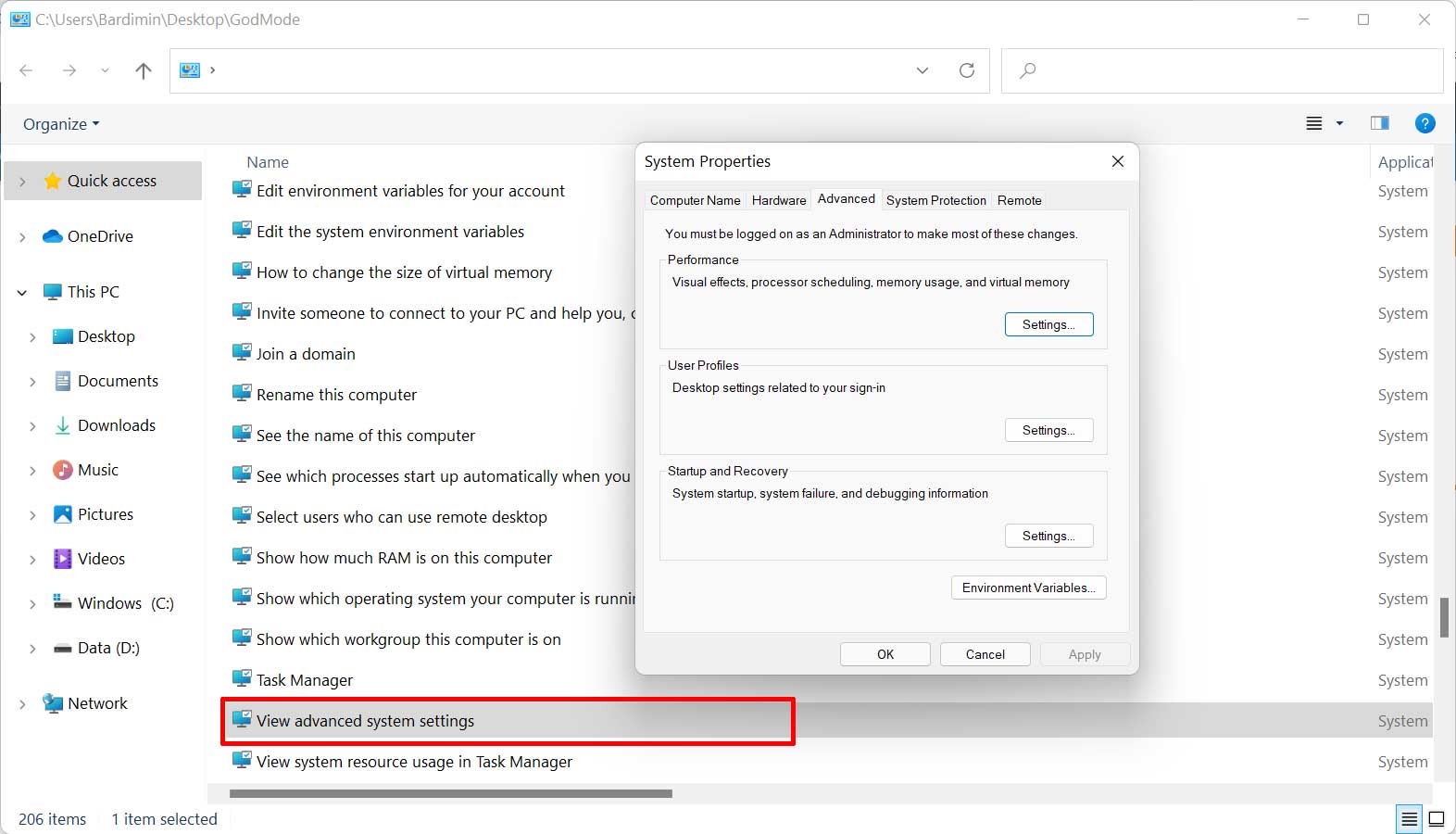Select the Advanced tab
The image size is (1456, 834).
[x=847, y=198]
